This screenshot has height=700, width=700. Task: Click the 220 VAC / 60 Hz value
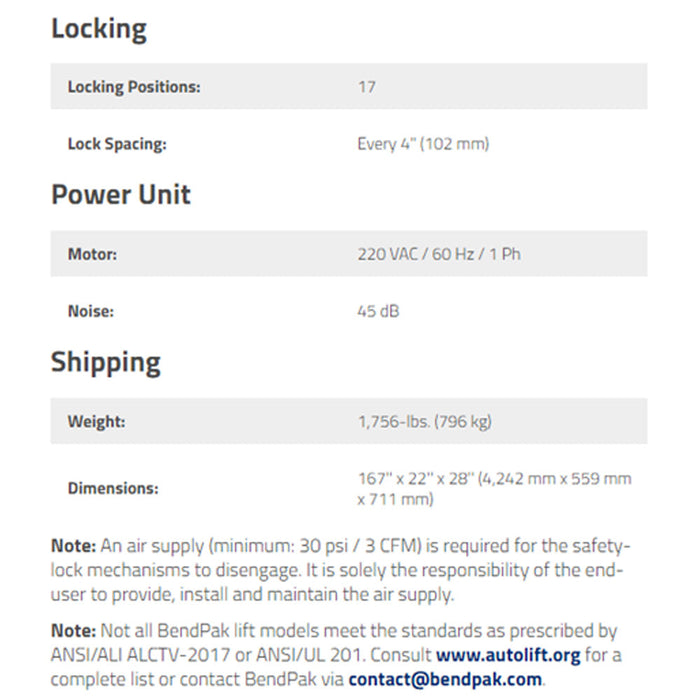coord(439,254)
